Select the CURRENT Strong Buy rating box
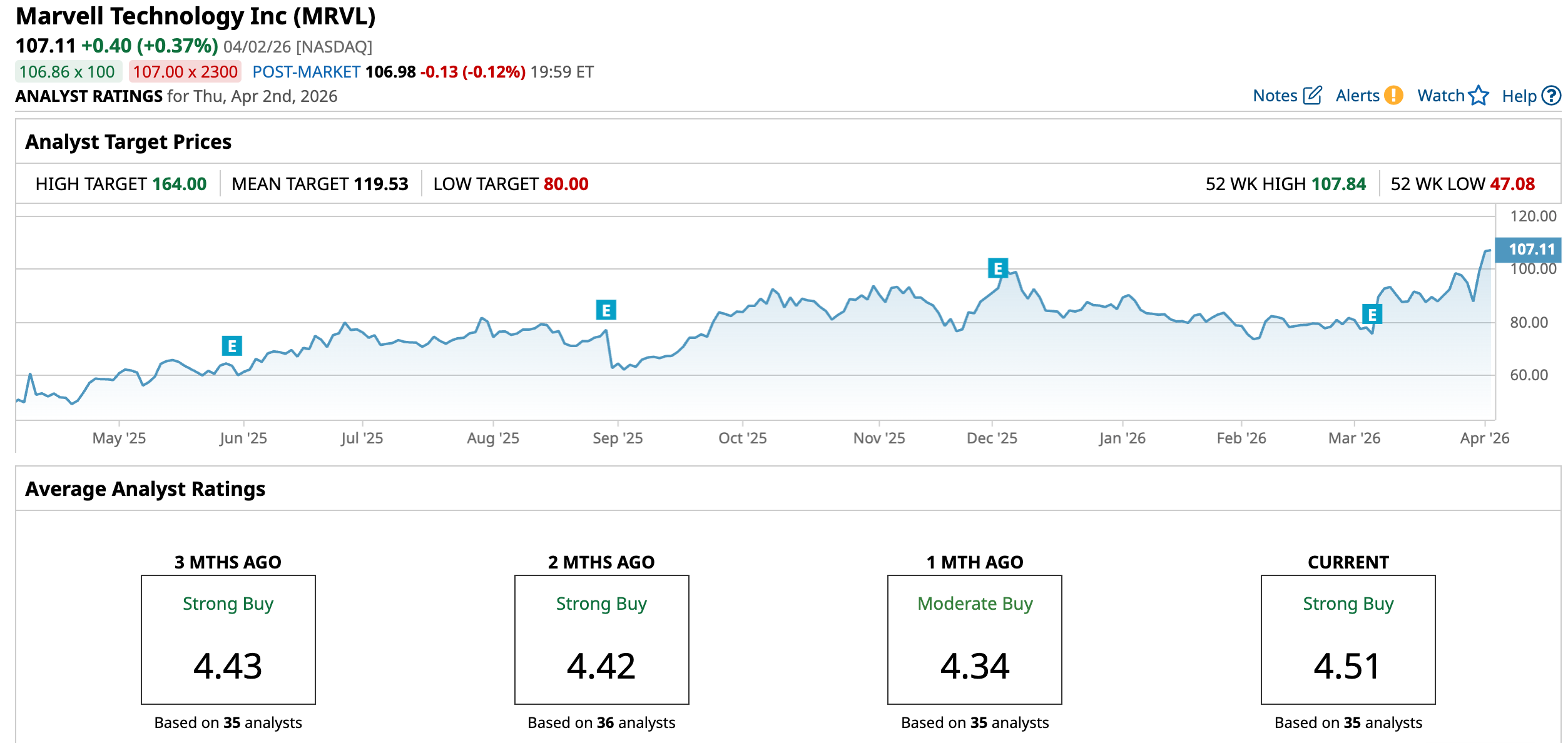1568x743 pixels. (1348, 639)
